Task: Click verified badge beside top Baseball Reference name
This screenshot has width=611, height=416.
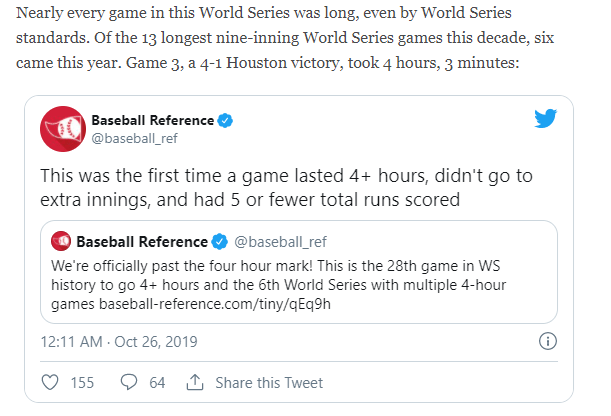Action: (227, 121)
